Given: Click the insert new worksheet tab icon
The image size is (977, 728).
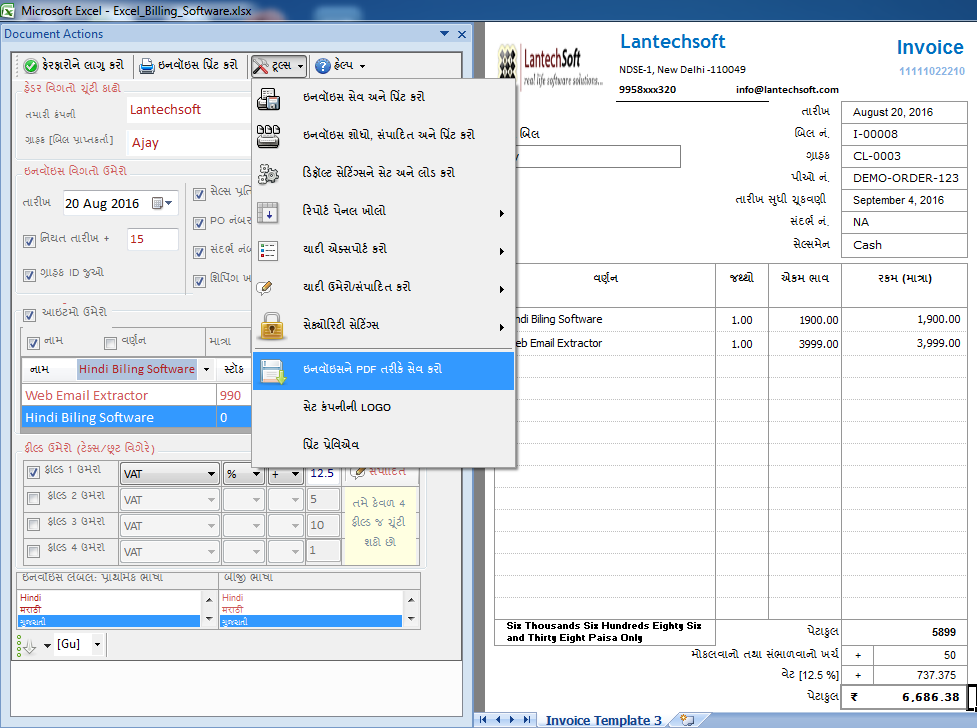Looking at the screenshot, I should pyautogui.click(x=687, y=720).
